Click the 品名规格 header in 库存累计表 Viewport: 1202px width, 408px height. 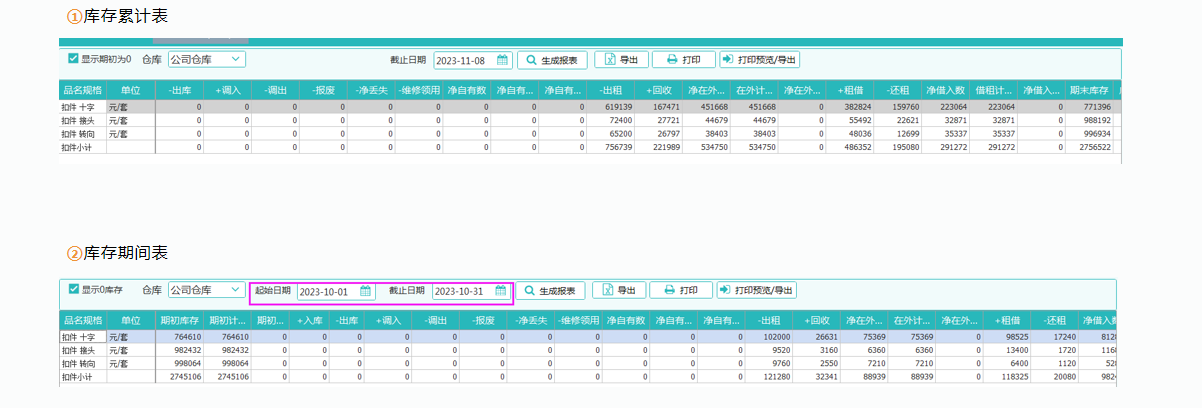[82, 90]
